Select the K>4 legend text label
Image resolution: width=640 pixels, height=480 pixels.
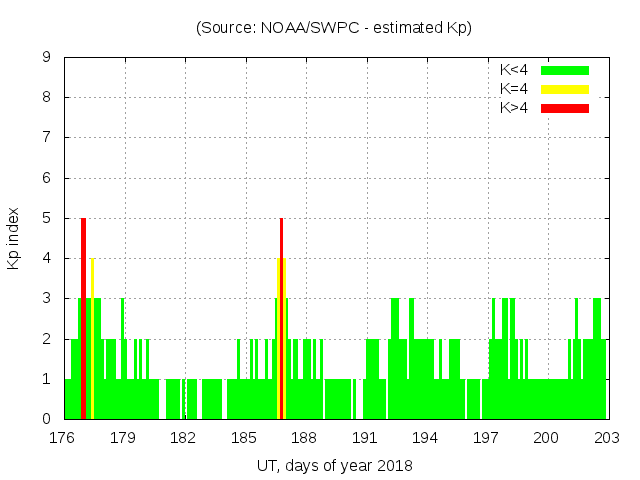tap(514, 108)
